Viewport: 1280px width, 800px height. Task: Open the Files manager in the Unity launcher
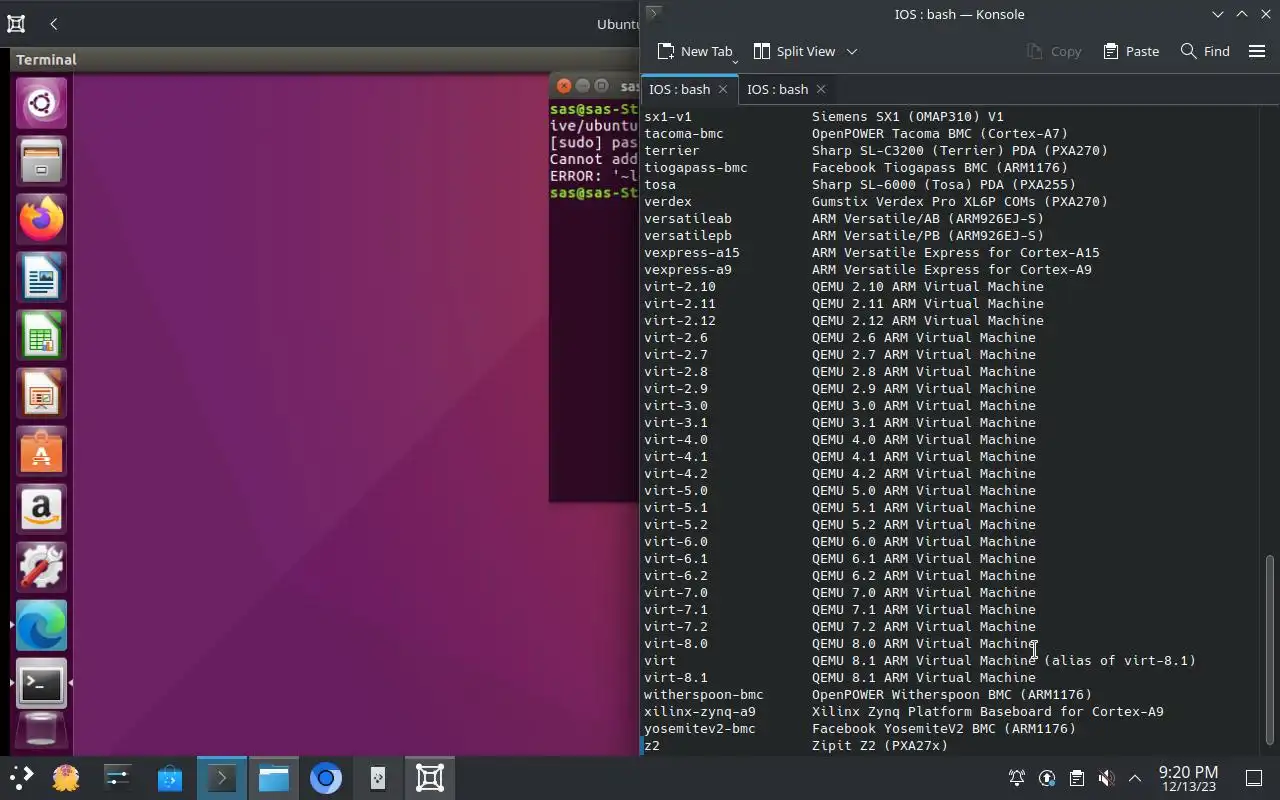tap(41, 161)
